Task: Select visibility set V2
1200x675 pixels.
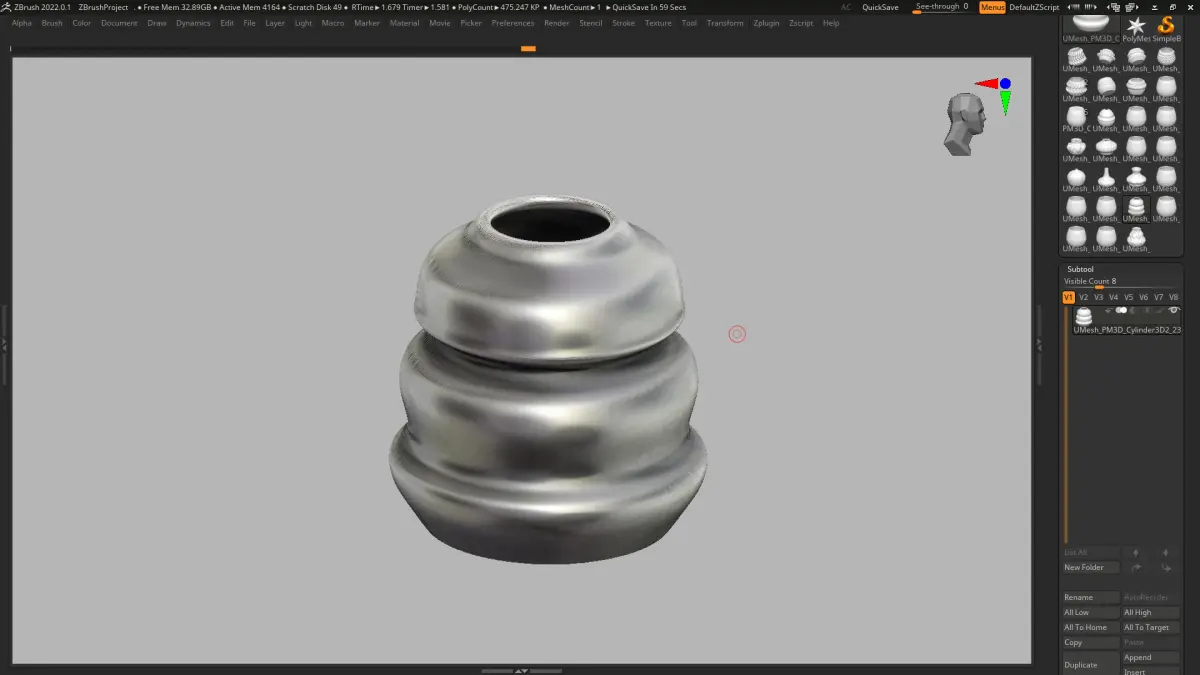Action: [x=1083, y=297]
